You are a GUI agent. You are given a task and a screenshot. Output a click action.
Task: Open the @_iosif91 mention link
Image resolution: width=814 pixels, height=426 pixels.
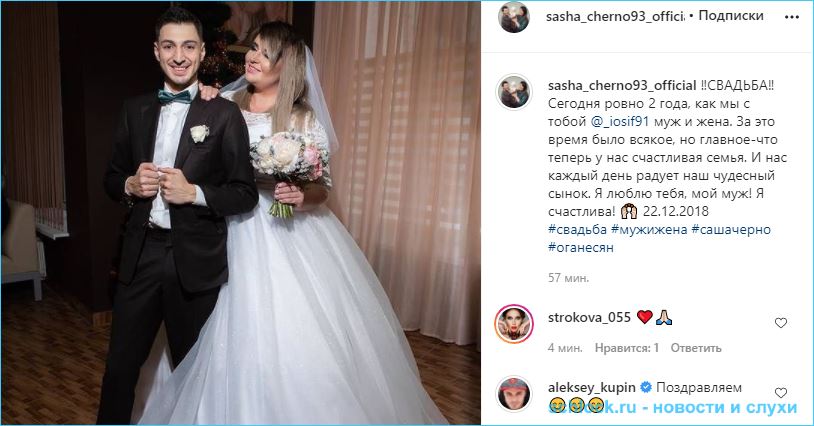[620, 121]
